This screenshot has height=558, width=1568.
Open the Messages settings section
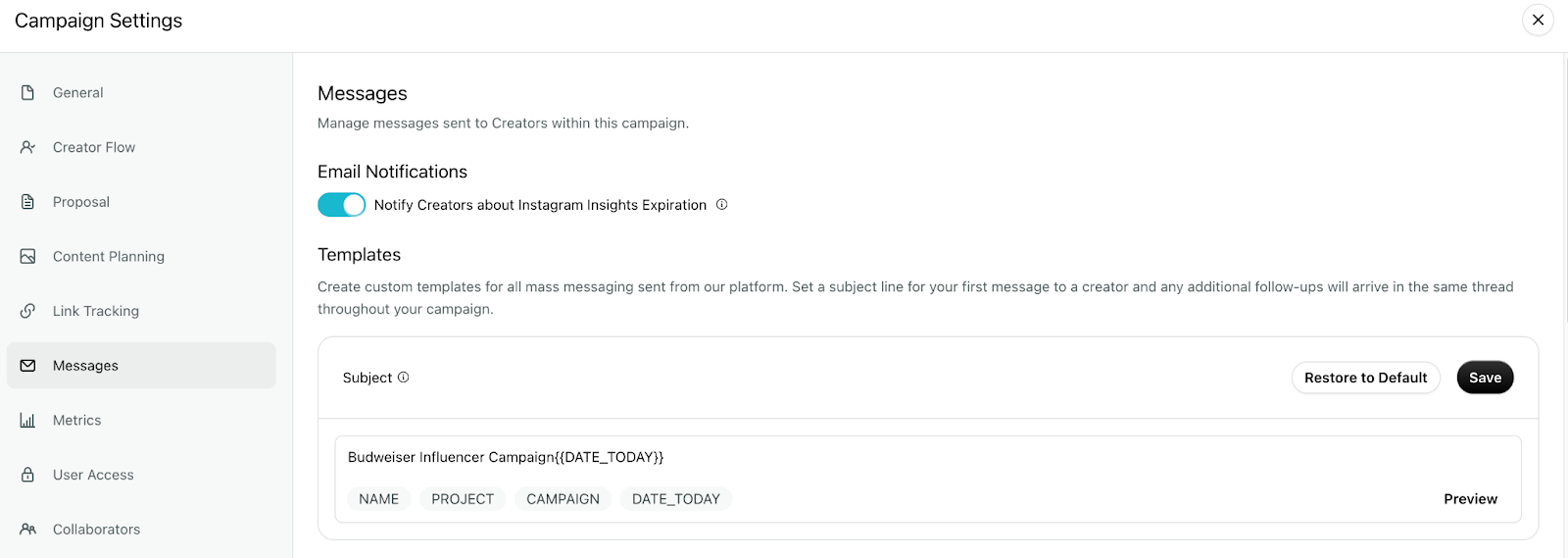141,365
